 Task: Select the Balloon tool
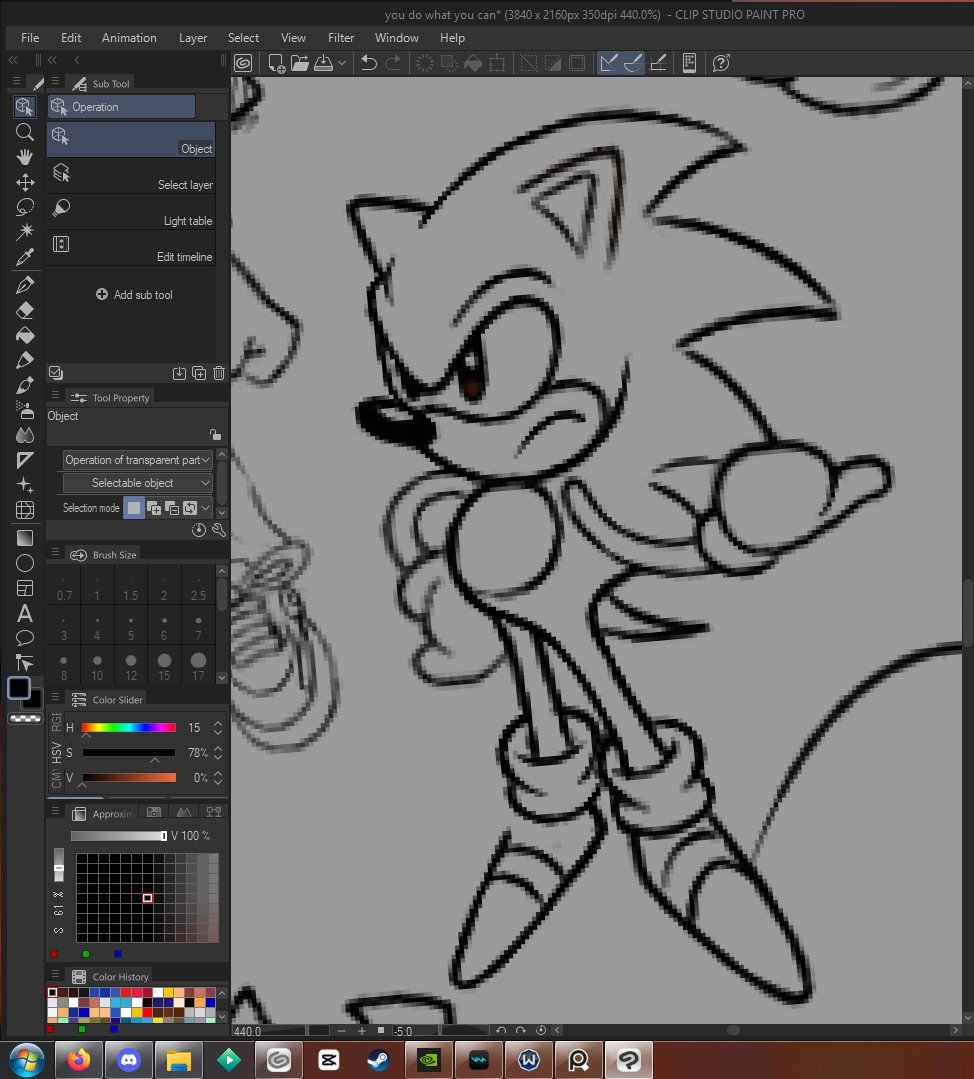(25, 638)
